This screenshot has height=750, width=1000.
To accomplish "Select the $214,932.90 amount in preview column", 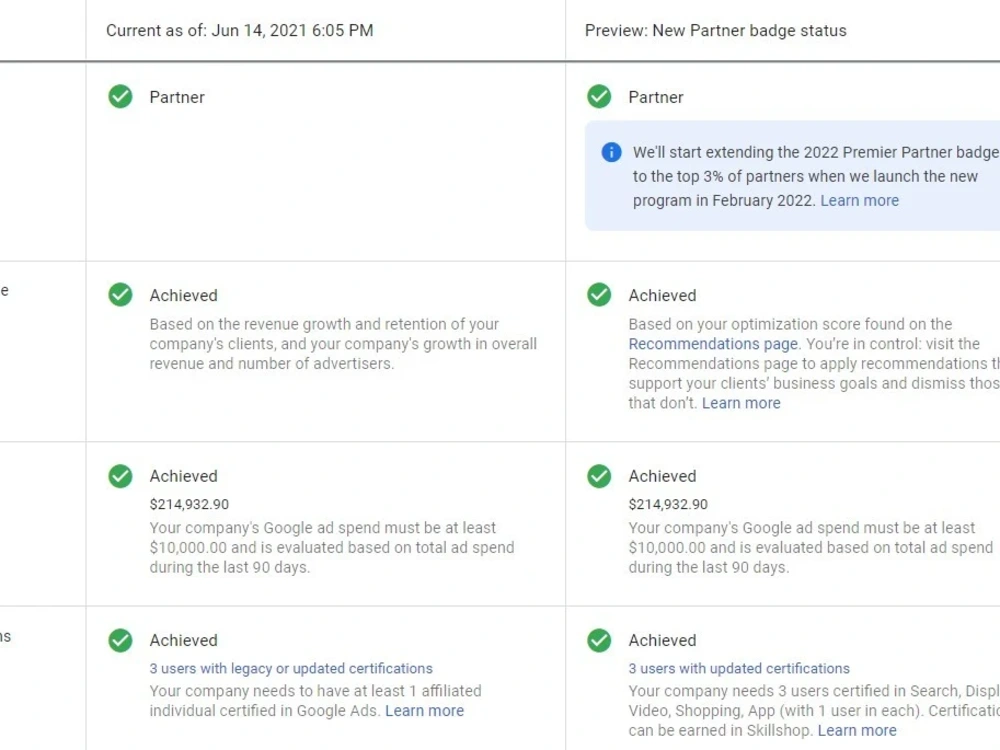I will point(668,504).
